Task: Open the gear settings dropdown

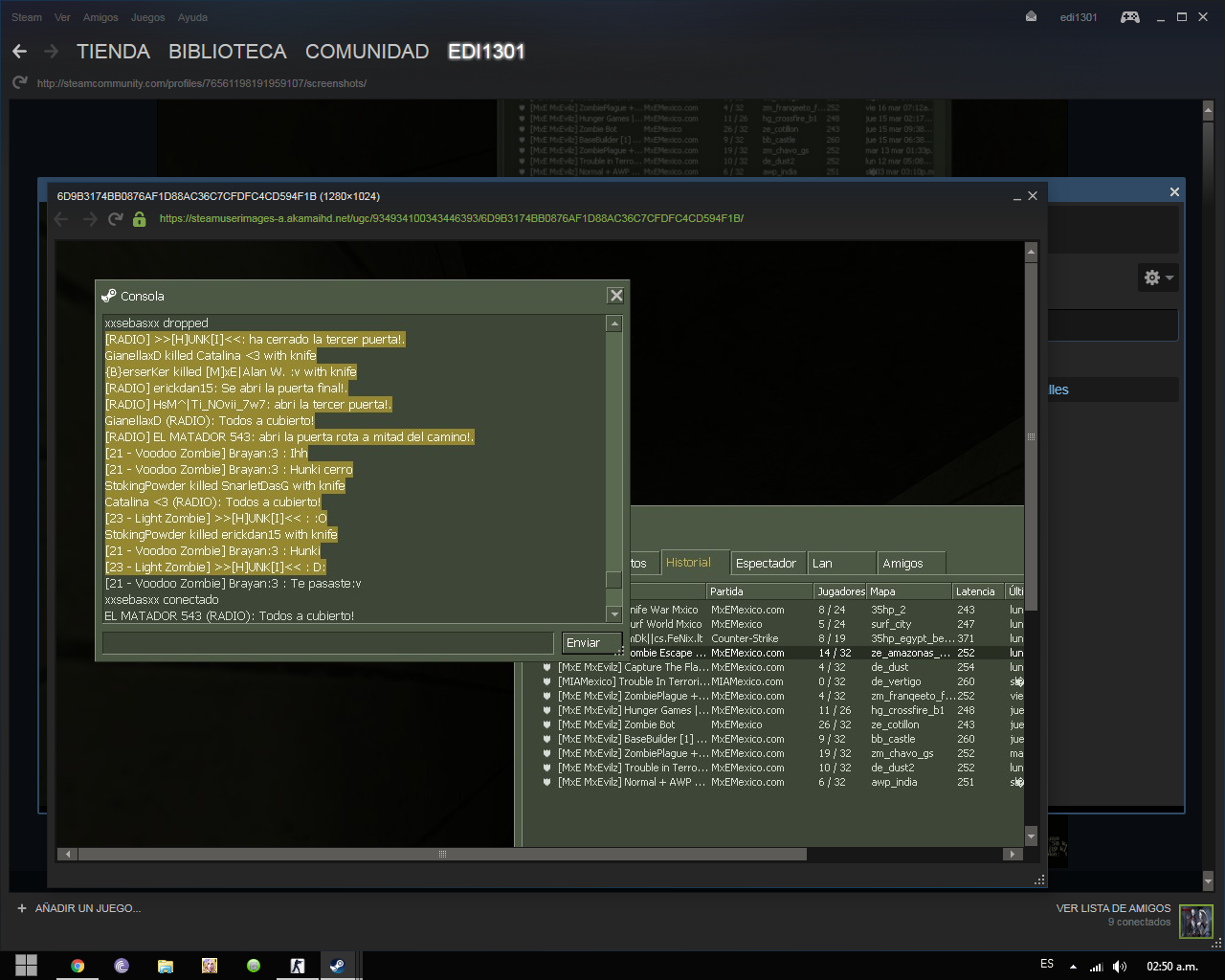Action: 1158,278
